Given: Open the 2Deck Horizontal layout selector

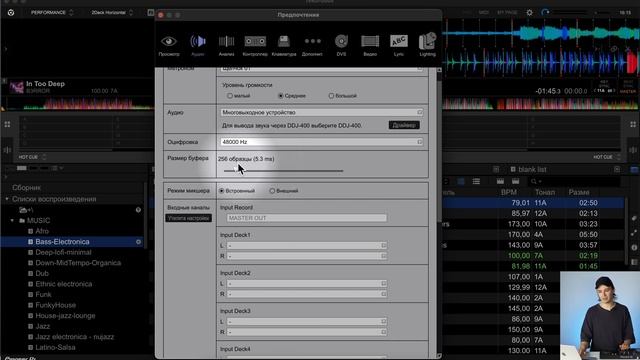Looking at the screenshot, I should click(x=112, y=13).
